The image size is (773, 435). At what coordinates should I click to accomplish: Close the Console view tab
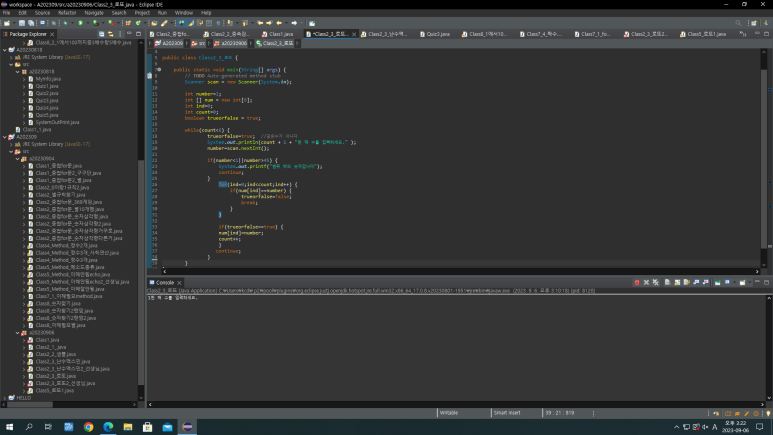click(x=179, y=283)
